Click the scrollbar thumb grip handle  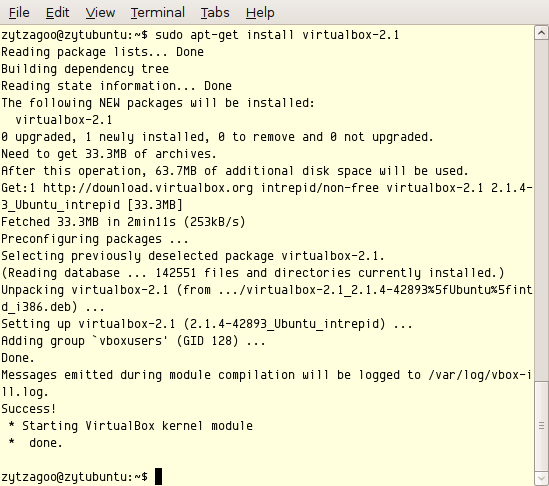[541, 425]
